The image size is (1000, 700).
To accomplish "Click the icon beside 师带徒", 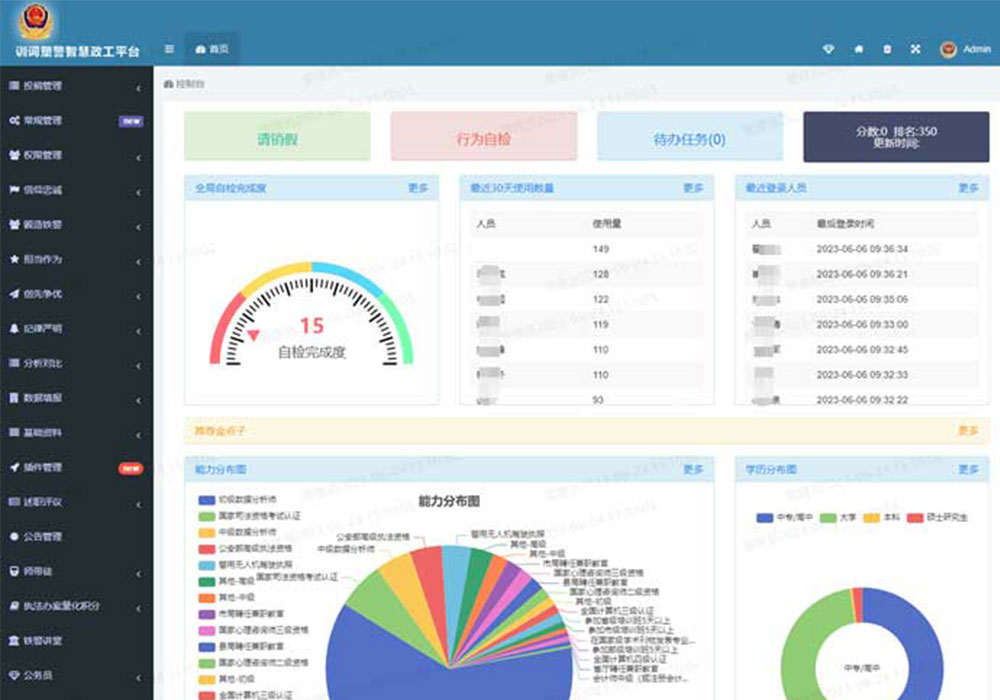I will click(x=14, y=571).
